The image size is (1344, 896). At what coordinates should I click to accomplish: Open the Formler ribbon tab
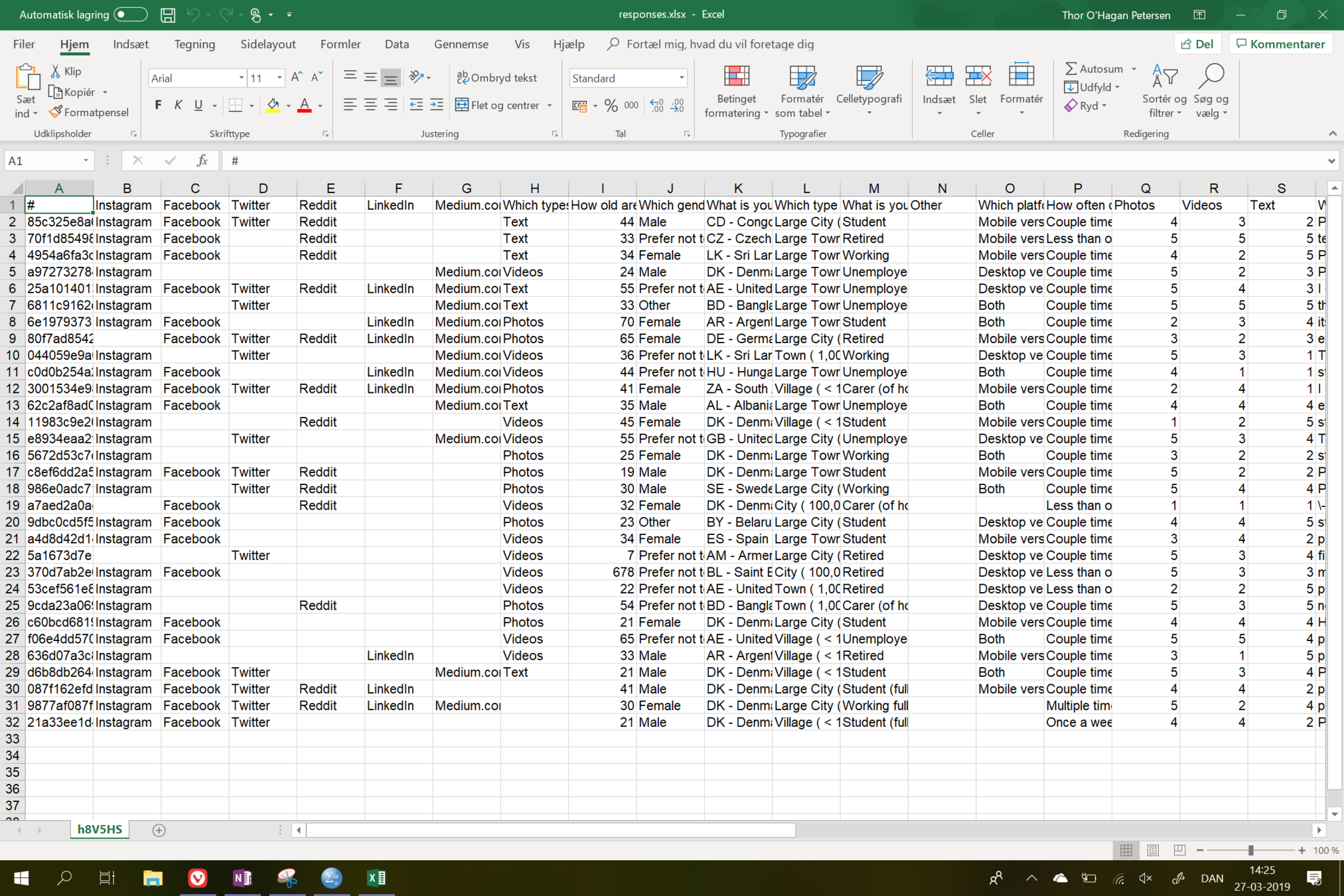340,44
